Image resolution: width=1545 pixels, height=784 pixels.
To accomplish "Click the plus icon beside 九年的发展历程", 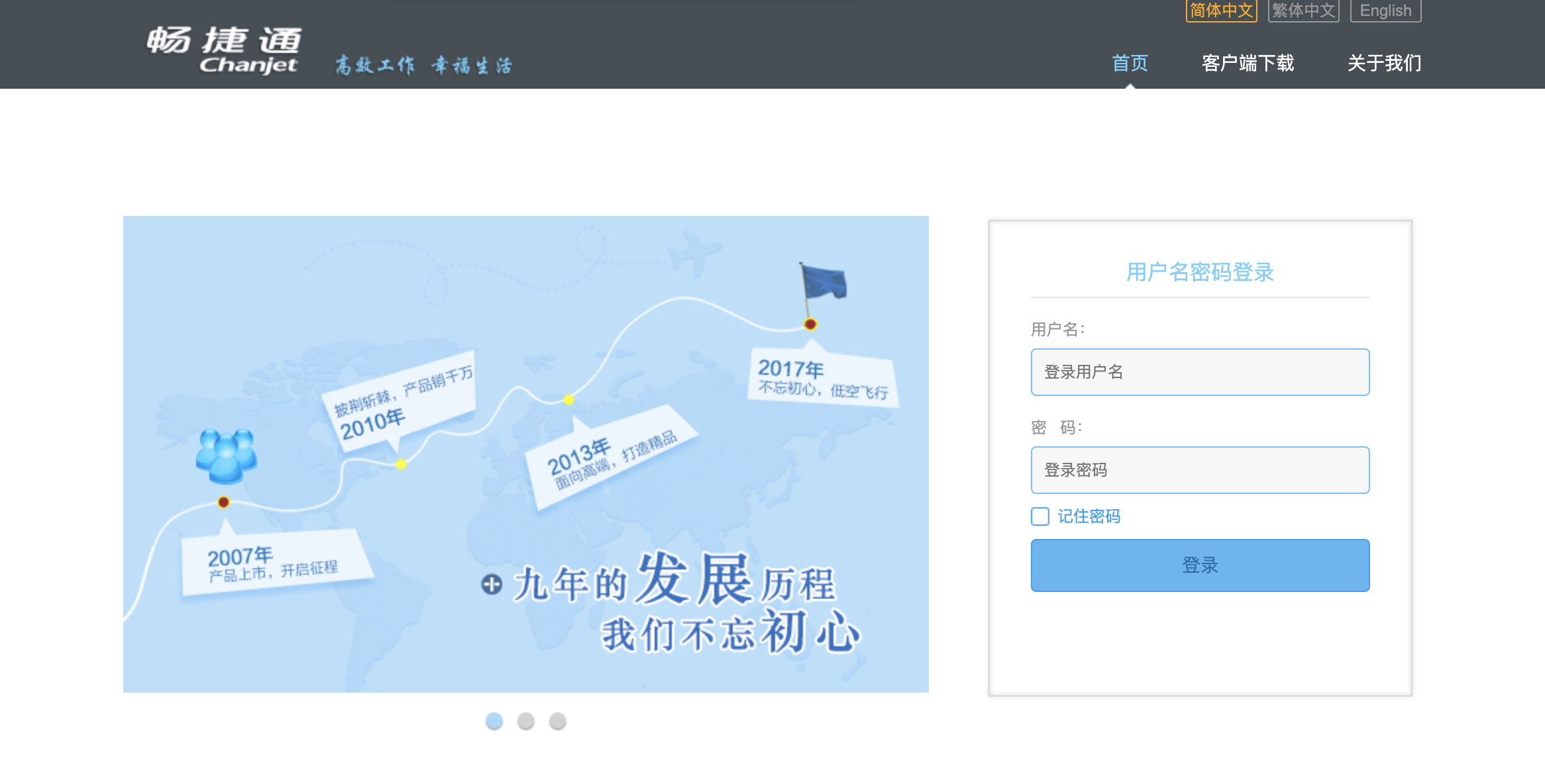I will pyautogui.click(x=492, y=585).
